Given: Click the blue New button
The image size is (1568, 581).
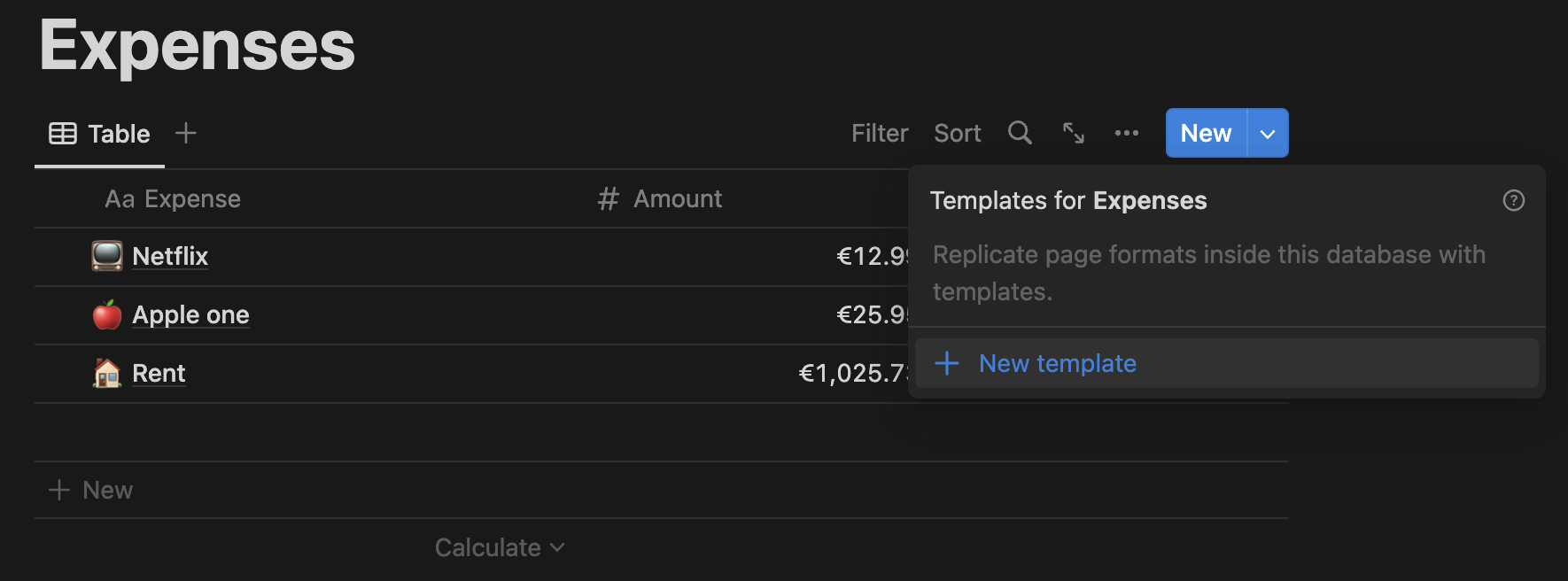Looking at the screenshot, I should [1205, 133].
